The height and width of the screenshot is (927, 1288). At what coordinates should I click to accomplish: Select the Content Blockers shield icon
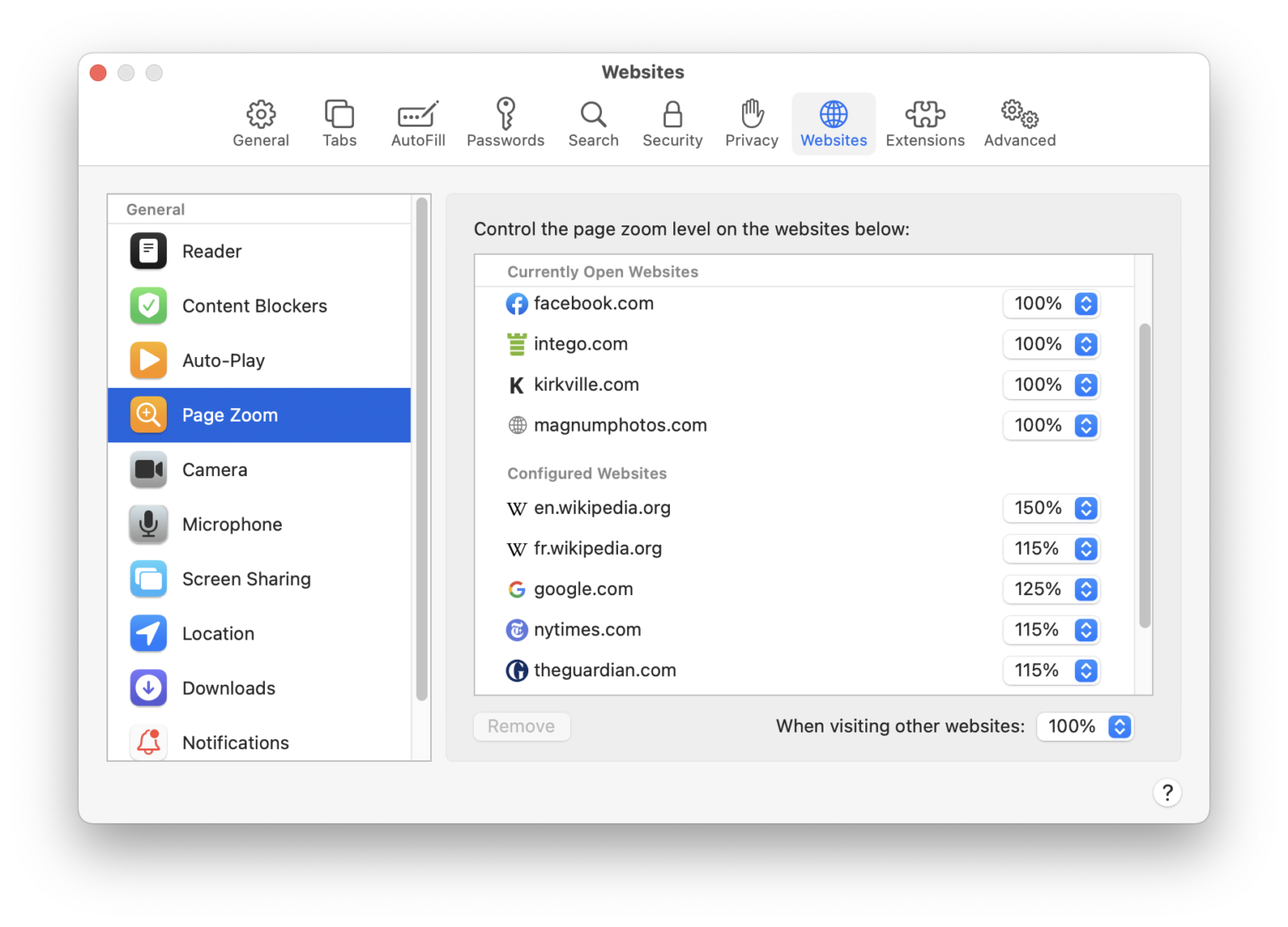(148, 306)
